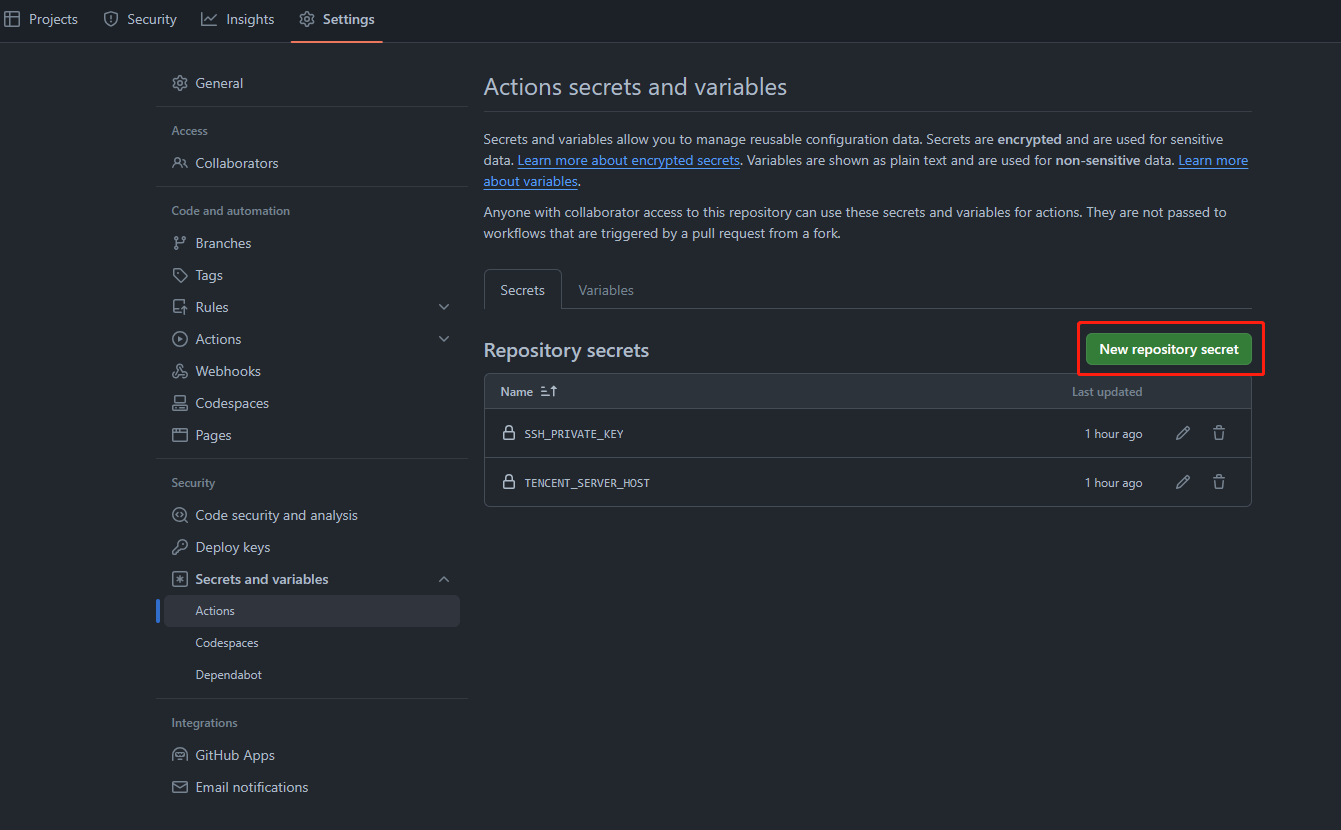Sort secrets using the Name sort arrow icon
This screenshot has height=830, width=1341.
(548, 391)
